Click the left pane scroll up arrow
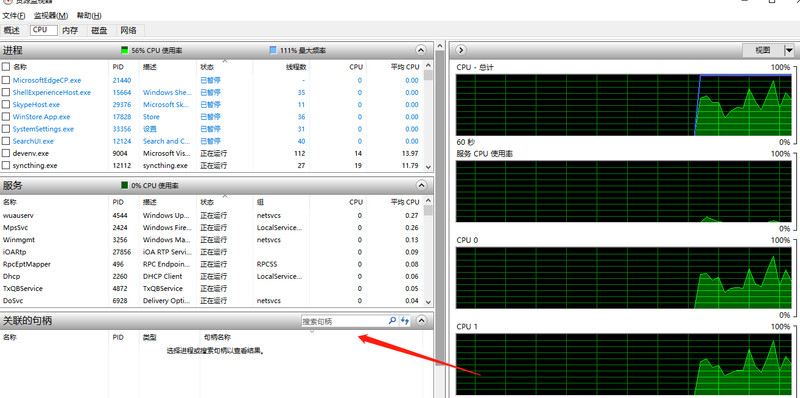 click(x=439, y=46)
